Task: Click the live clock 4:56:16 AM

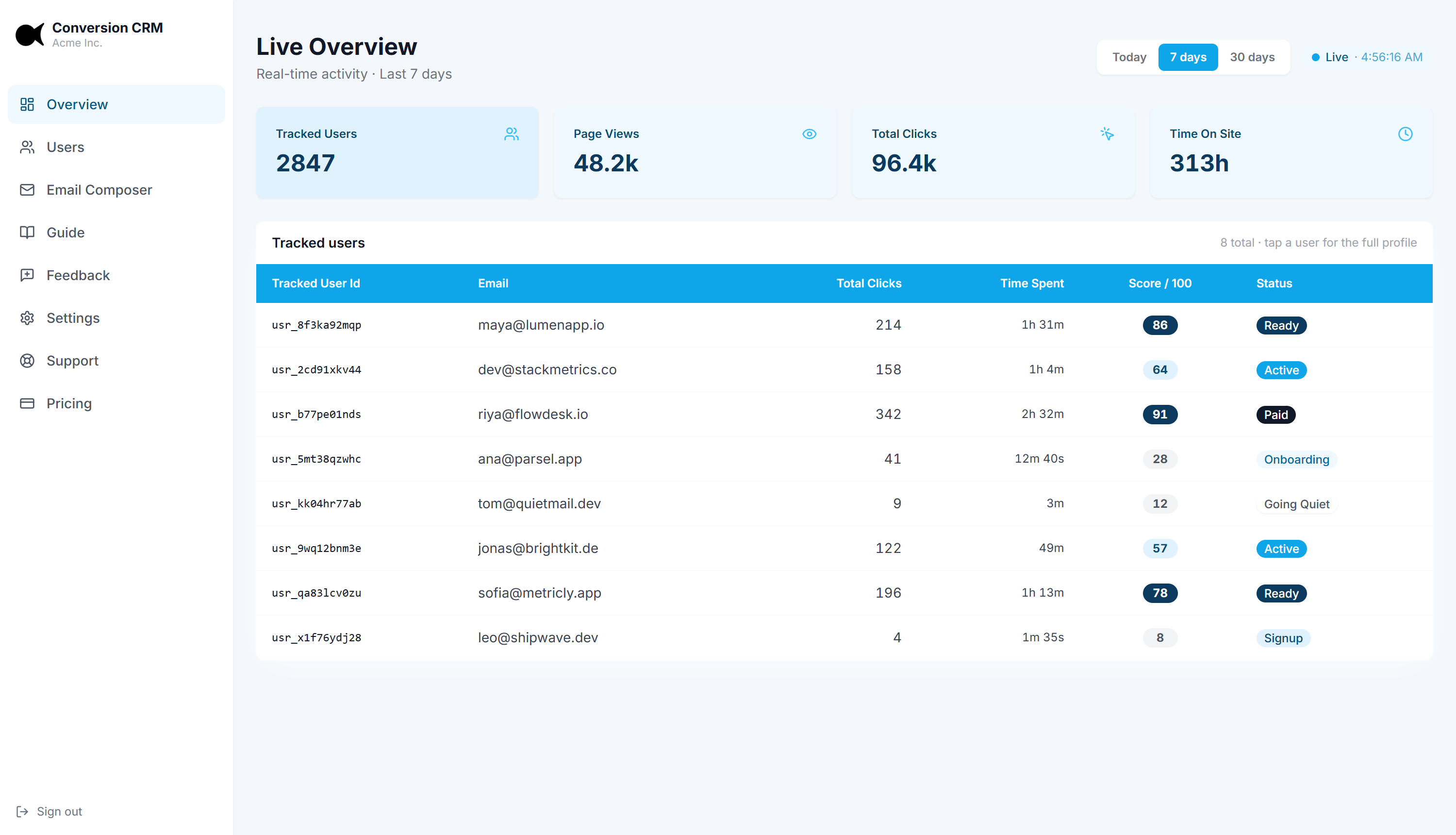Action: 1391,57
